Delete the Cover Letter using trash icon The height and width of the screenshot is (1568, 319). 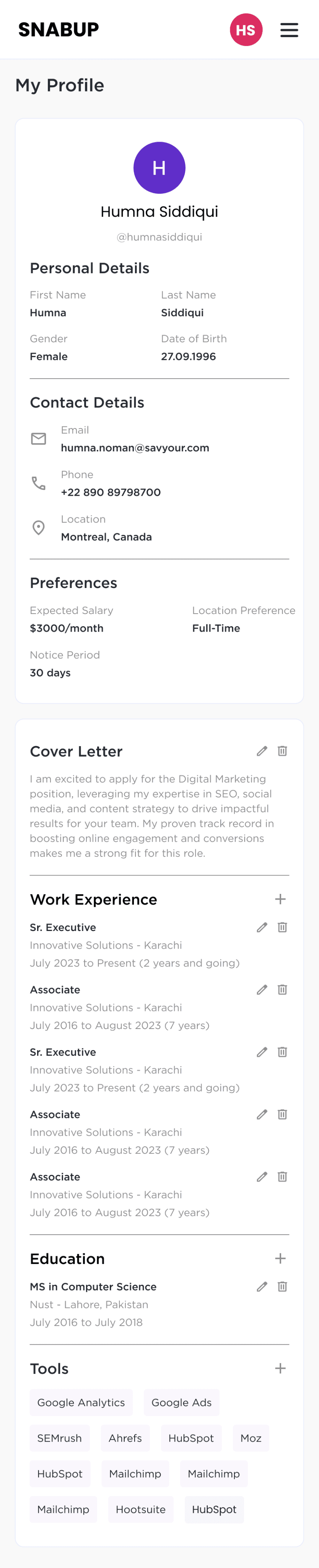pos(283,751)
